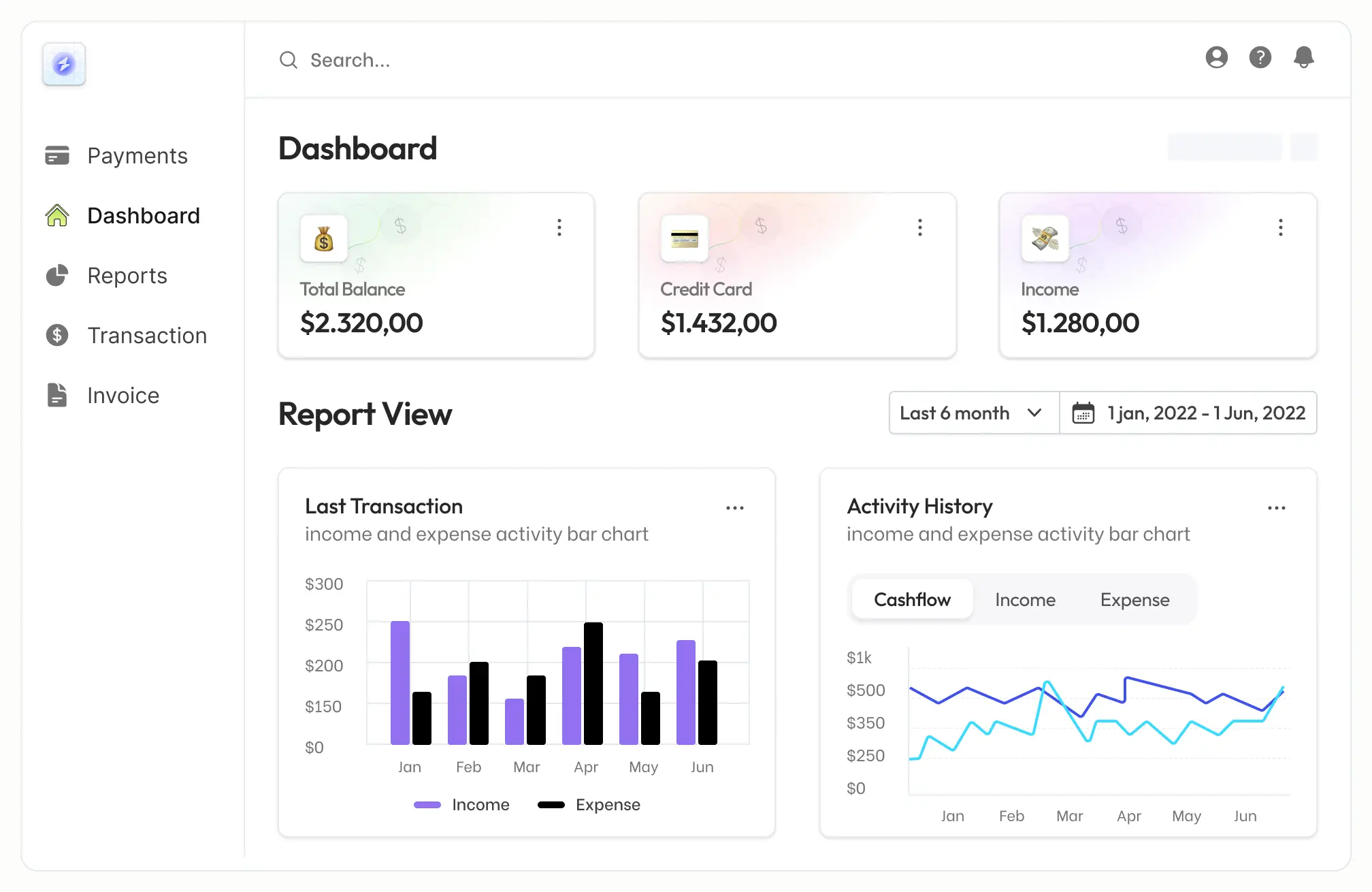Open the help question mark icon
The width and height of the screenshot is (1372, 892).
pos(1260,58)
